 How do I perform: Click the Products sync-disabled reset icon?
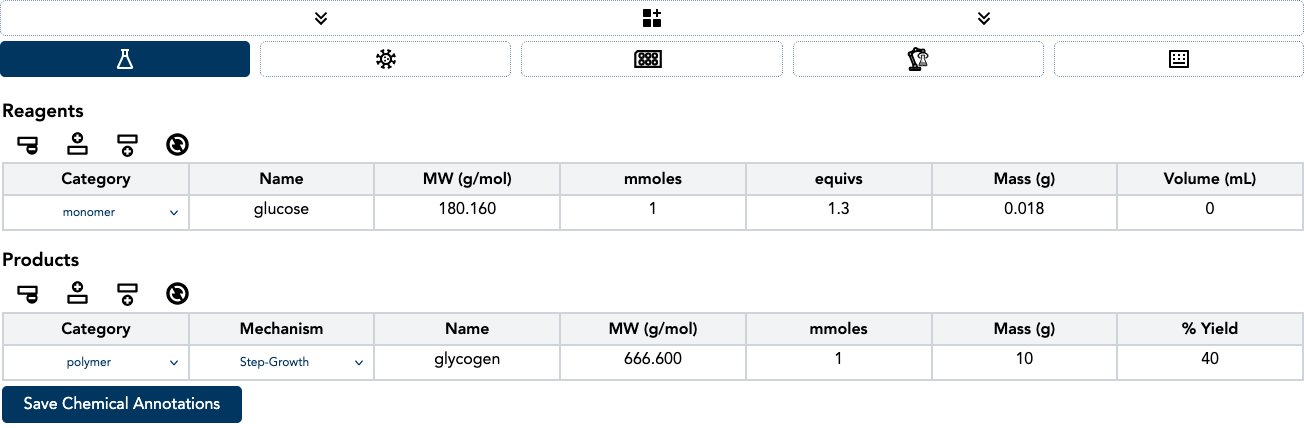[x=177, y=294]
